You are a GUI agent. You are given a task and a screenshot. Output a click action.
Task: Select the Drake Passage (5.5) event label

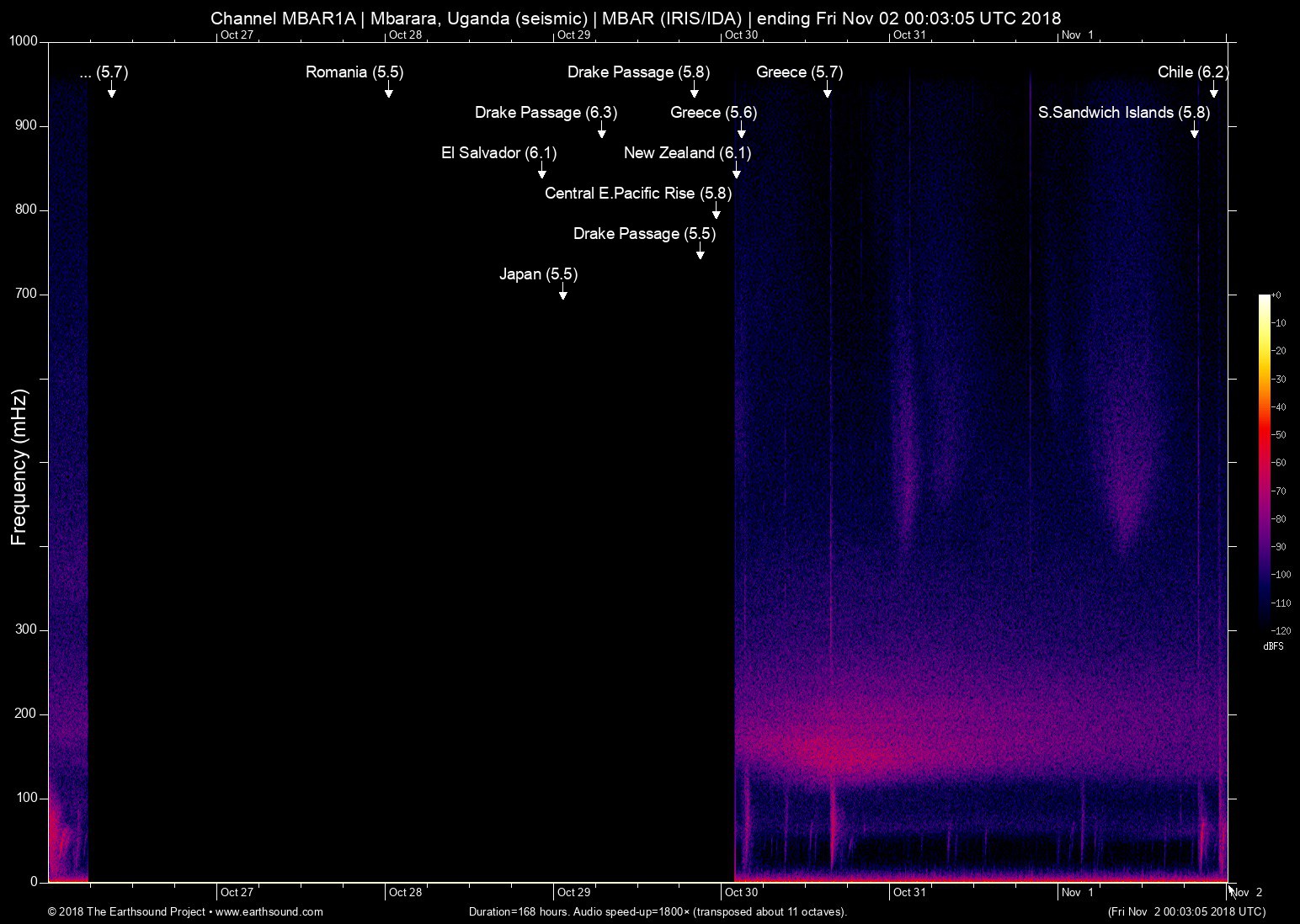(644, 234)
